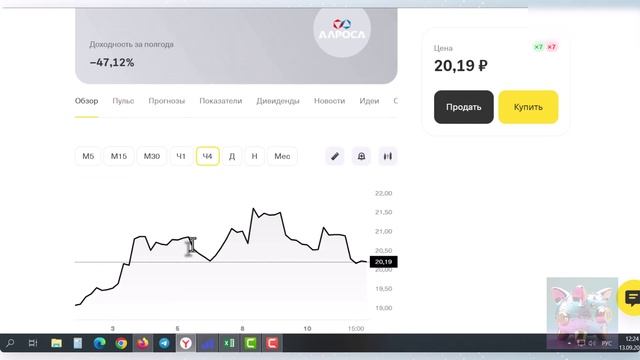Set a price alert with bell icon
640x360 pixels.
361,156
